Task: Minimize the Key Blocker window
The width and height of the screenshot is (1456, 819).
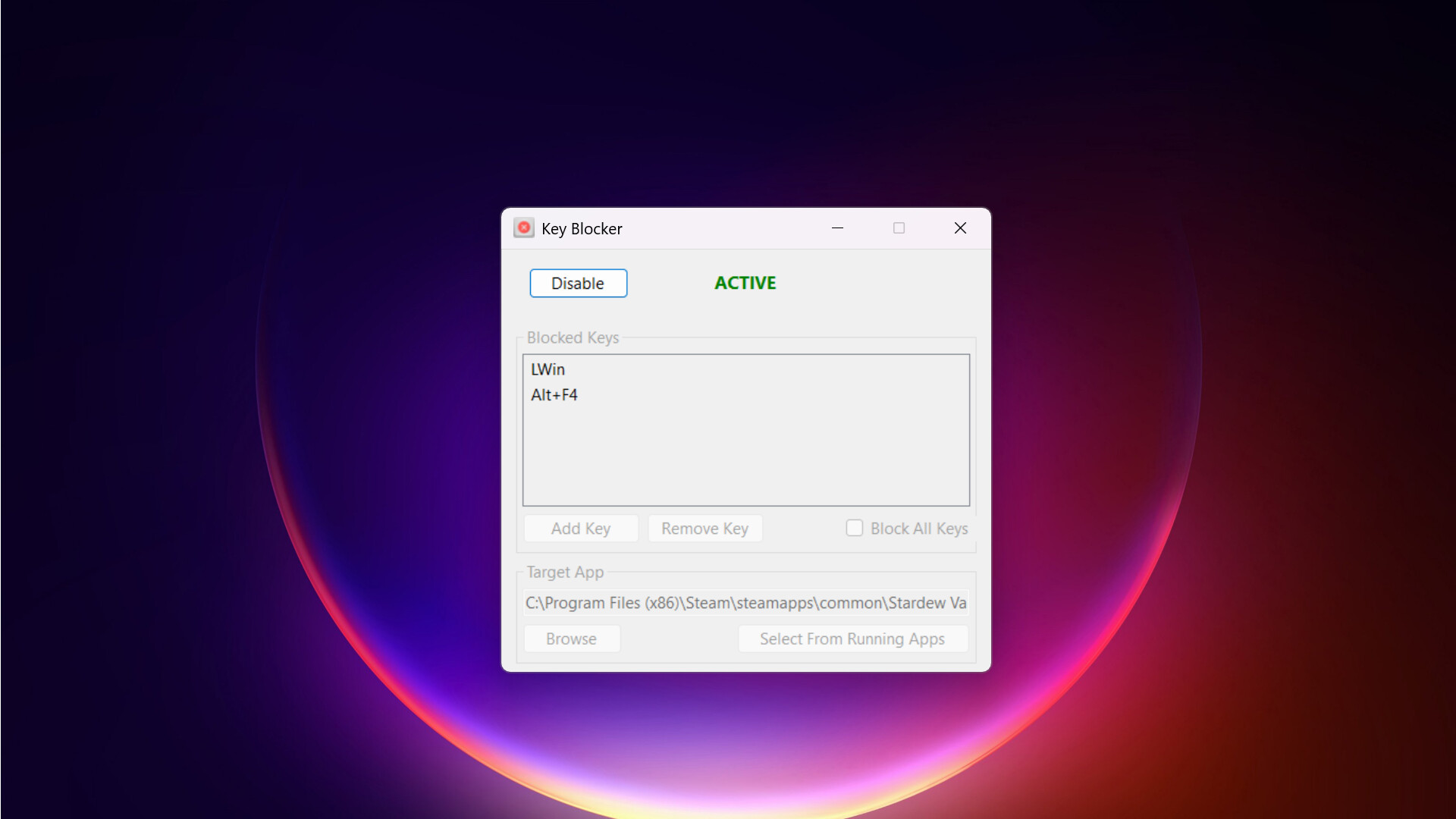Action: [838, 227]
